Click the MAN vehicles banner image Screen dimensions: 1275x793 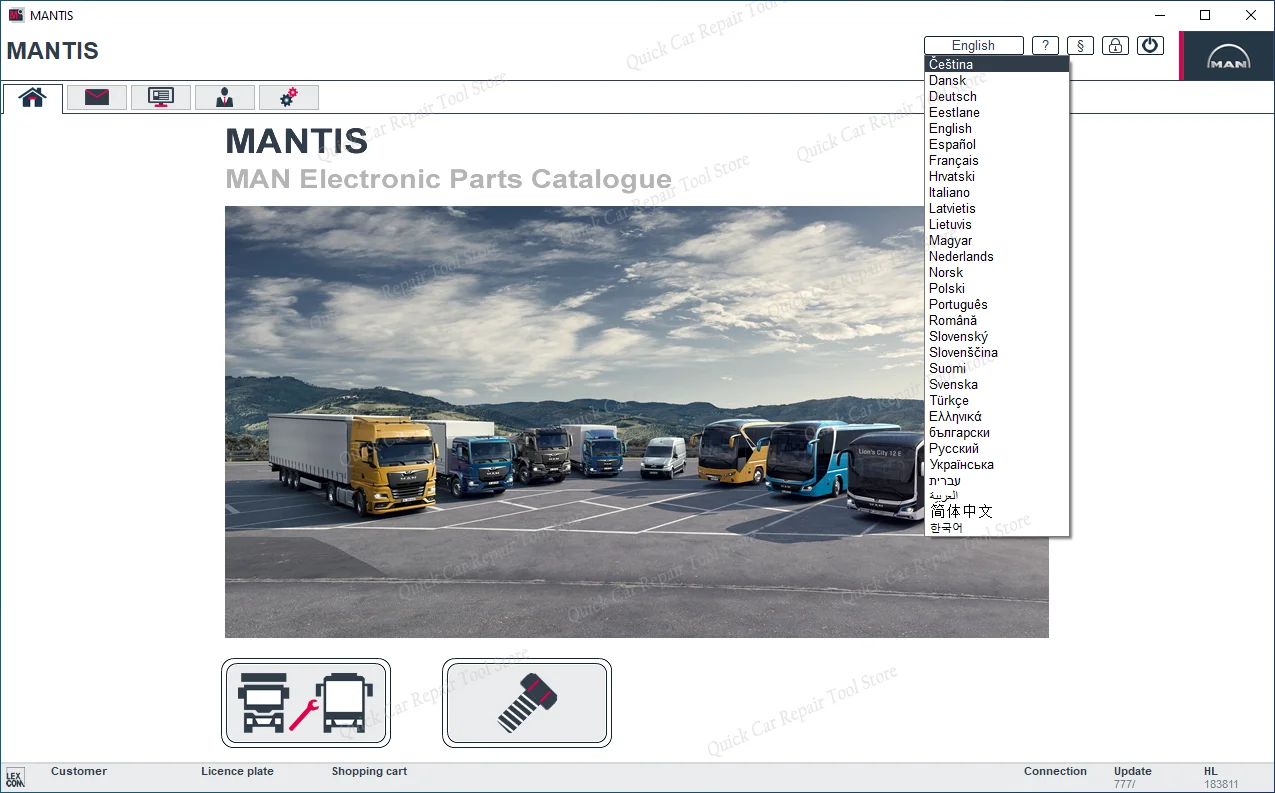pos(637,422)
